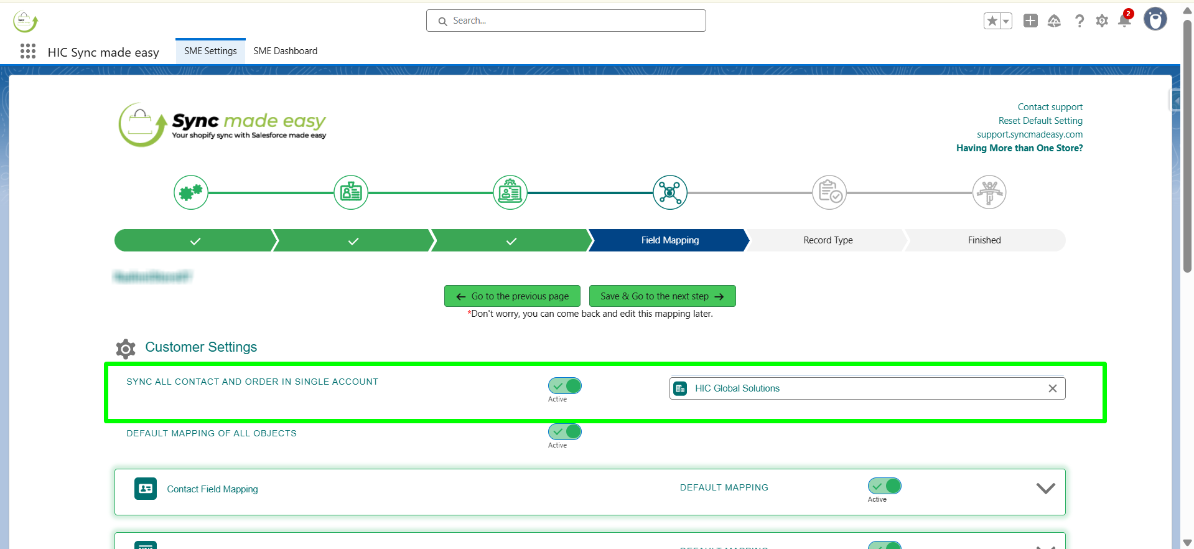Disable Contact Field Mapping default mapping toggle
Image resolution: width=1194 pixels, height=549 pixels.
click(884, 486)
